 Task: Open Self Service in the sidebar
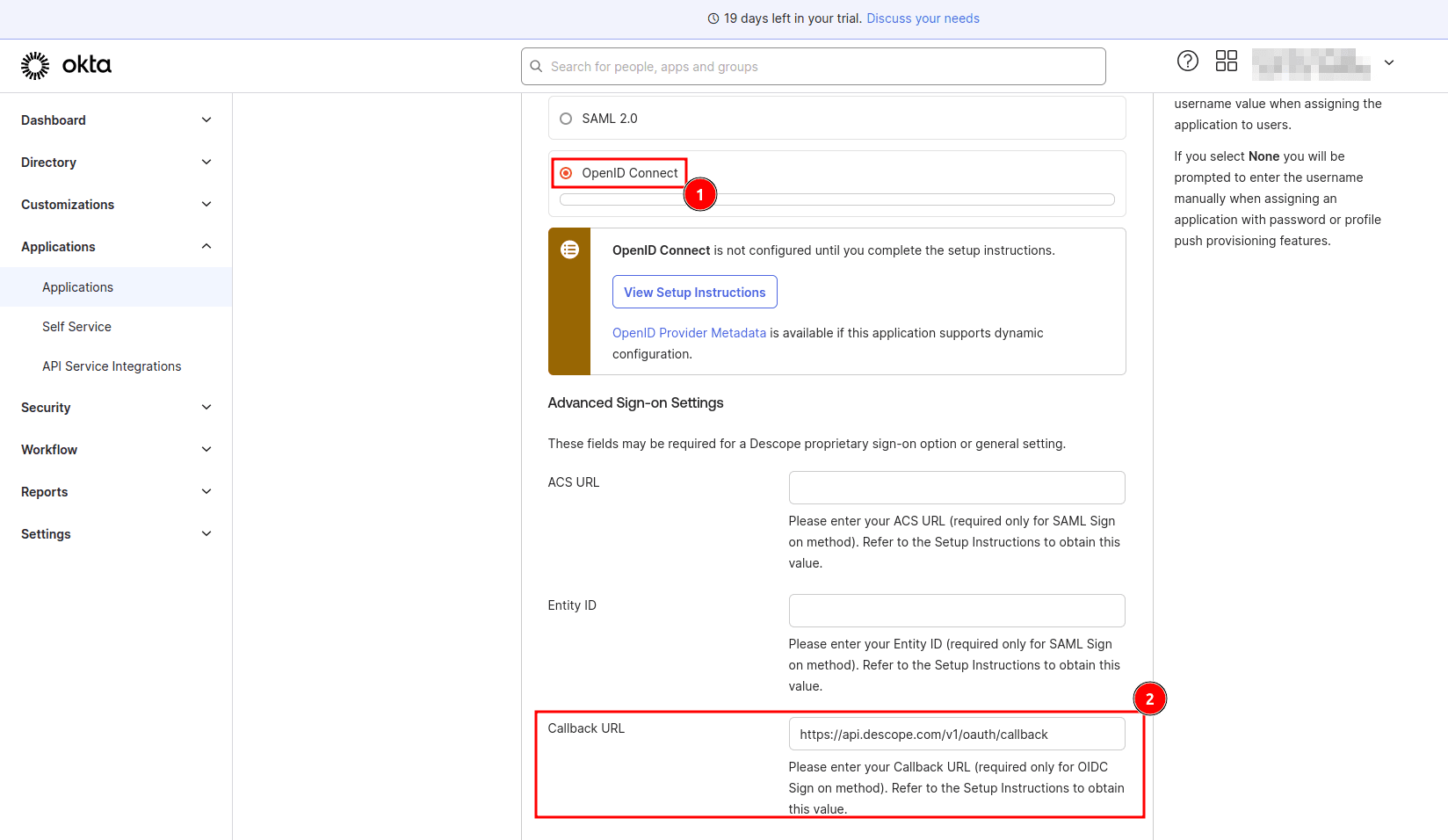(76, 327)
